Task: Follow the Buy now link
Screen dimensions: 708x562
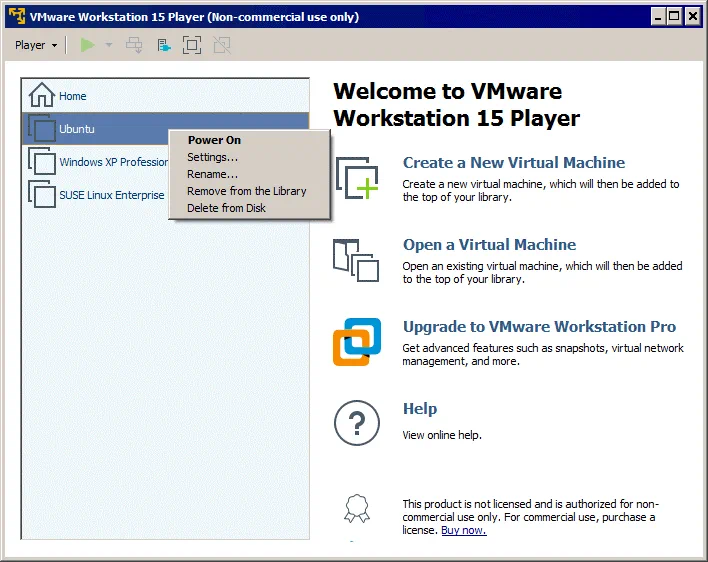Action: click(463, 530)
